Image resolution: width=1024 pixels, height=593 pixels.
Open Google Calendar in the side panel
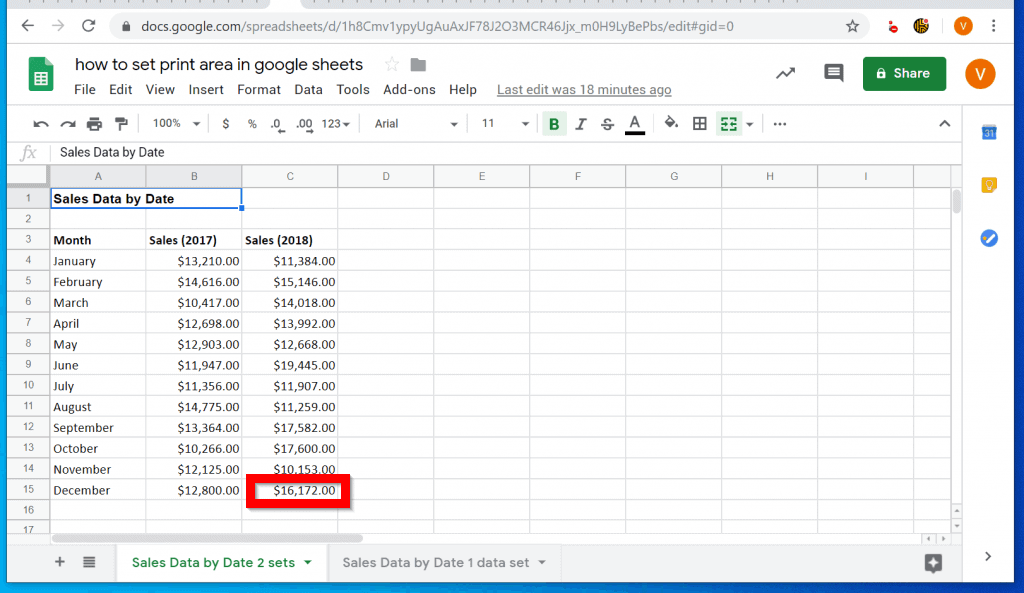(988, 131)
